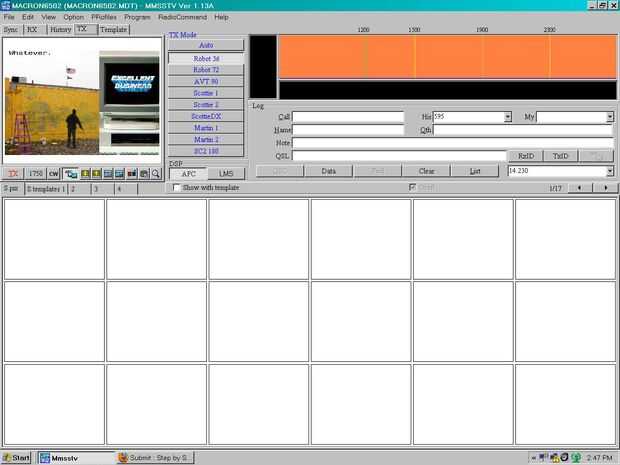The width and height of the screenshot is (620, 465).
Task: Click the magnifying glass zoom icon
Action: 156,174
